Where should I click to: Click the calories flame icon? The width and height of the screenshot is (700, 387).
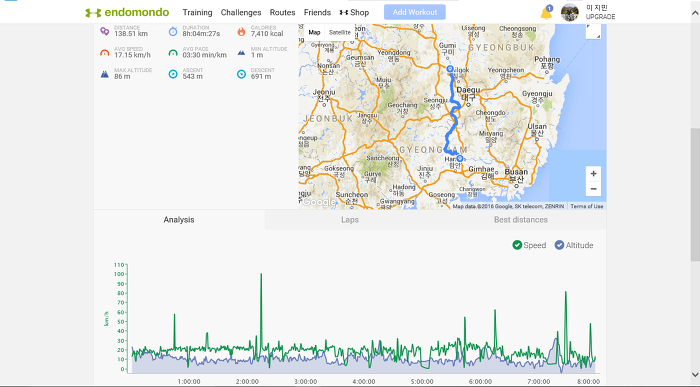(241, 31)
